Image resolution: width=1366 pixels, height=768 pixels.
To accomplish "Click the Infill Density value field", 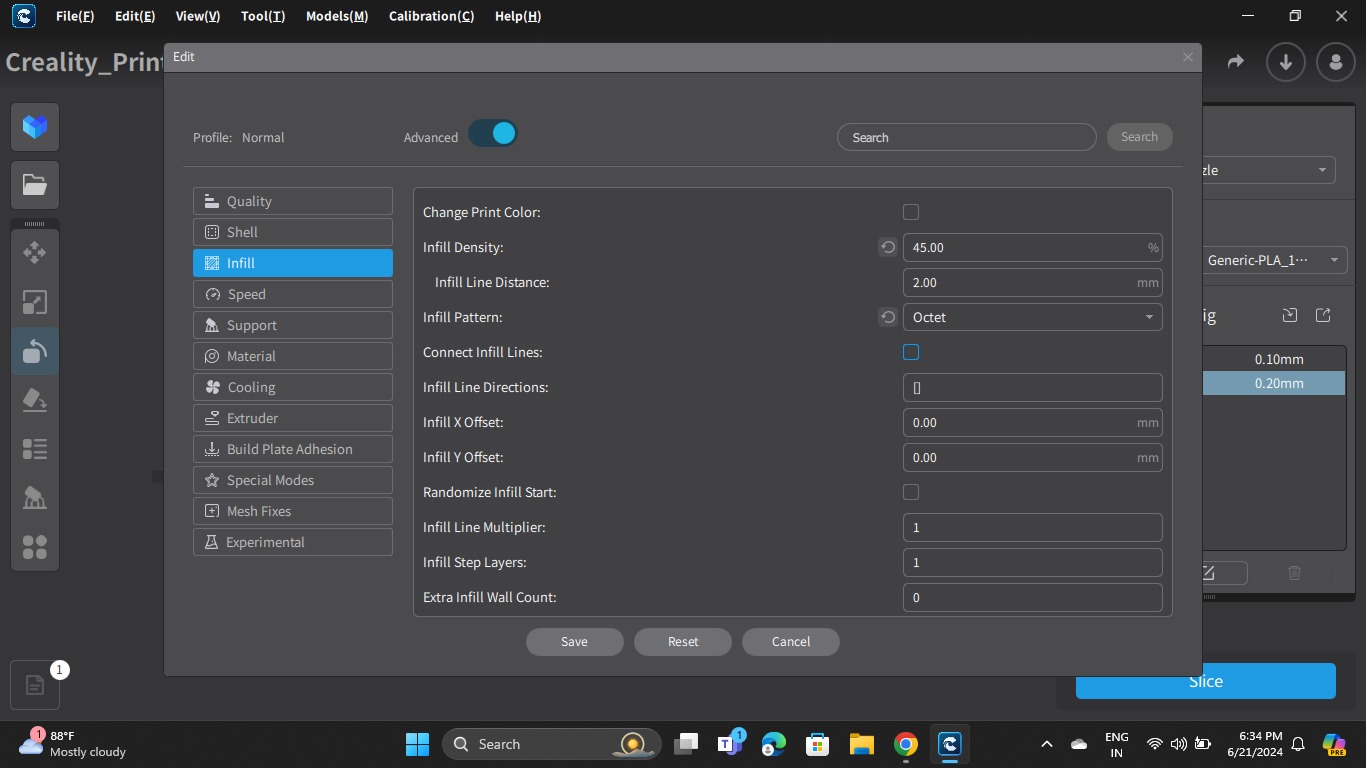I will (1033, 247).
